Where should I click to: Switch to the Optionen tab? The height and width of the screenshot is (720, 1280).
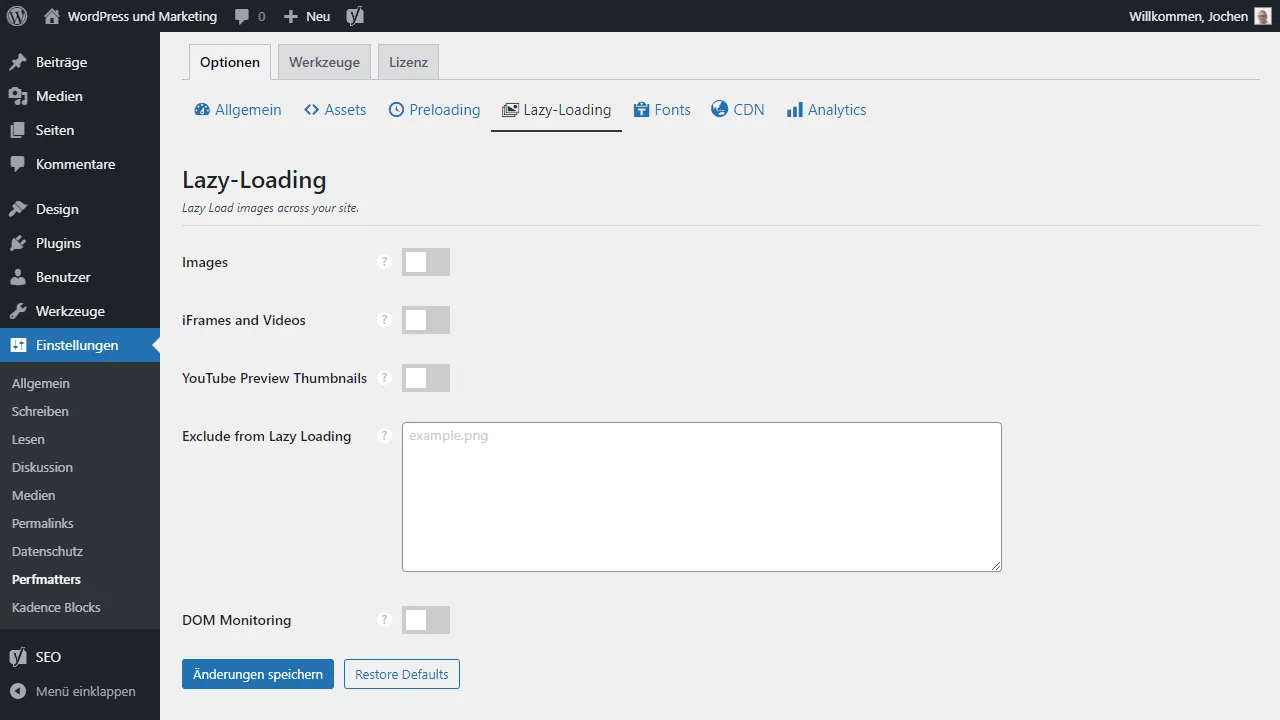point(230,62)
